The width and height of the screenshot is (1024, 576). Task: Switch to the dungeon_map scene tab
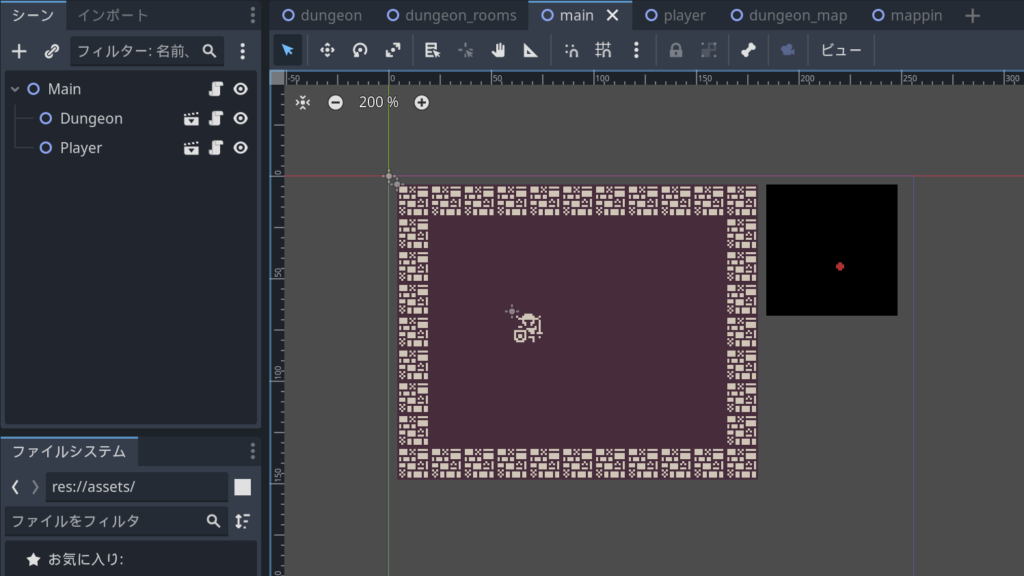[788, 15]
